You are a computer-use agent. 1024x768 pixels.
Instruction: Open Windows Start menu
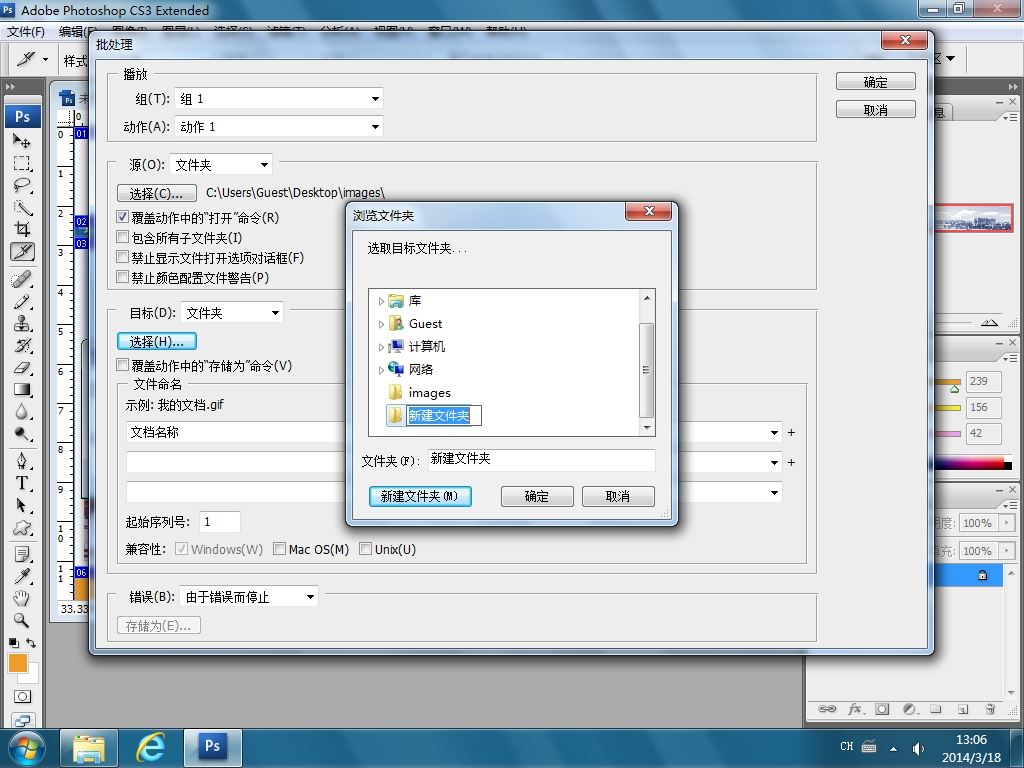click(26, 748)
